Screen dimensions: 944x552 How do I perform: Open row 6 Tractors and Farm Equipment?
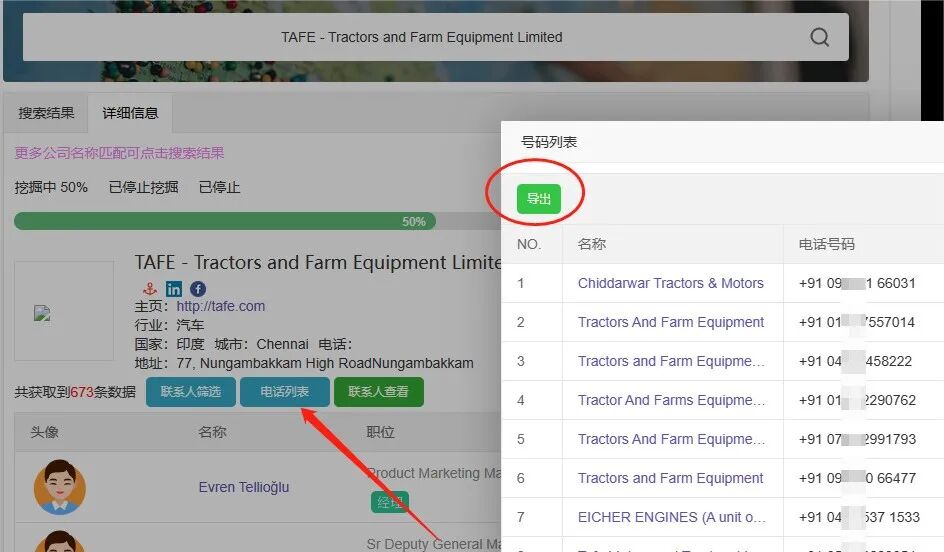pyautogui.click(x=670, y=479)
